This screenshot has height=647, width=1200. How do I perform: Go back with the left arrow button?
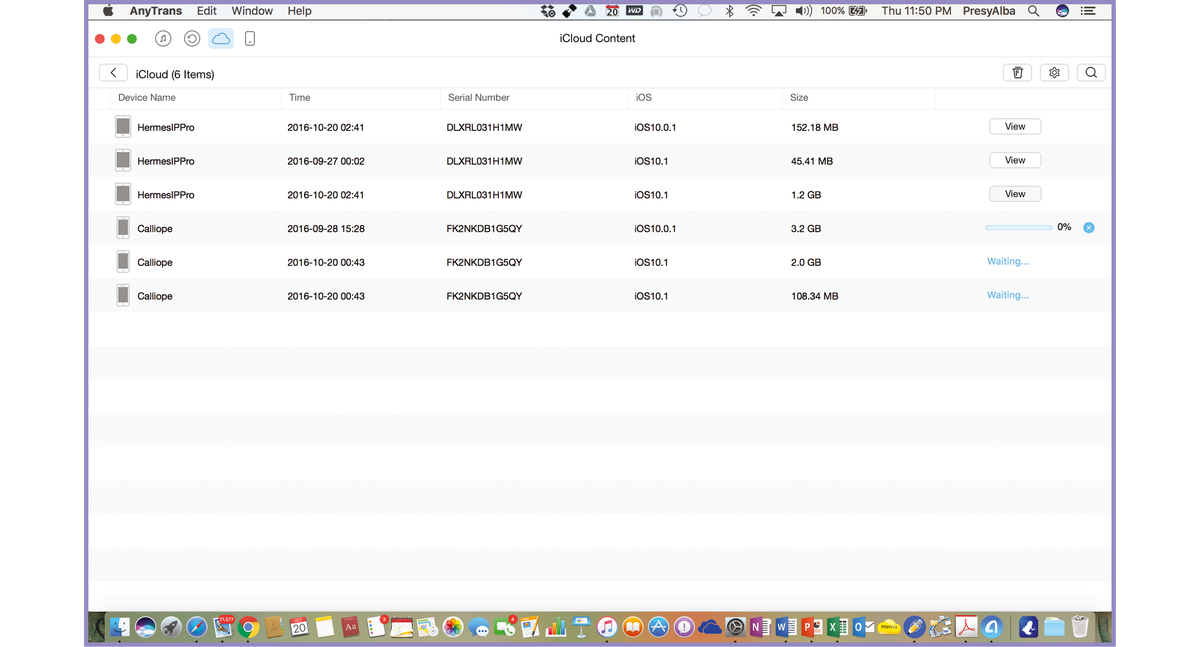click(113, 73)
